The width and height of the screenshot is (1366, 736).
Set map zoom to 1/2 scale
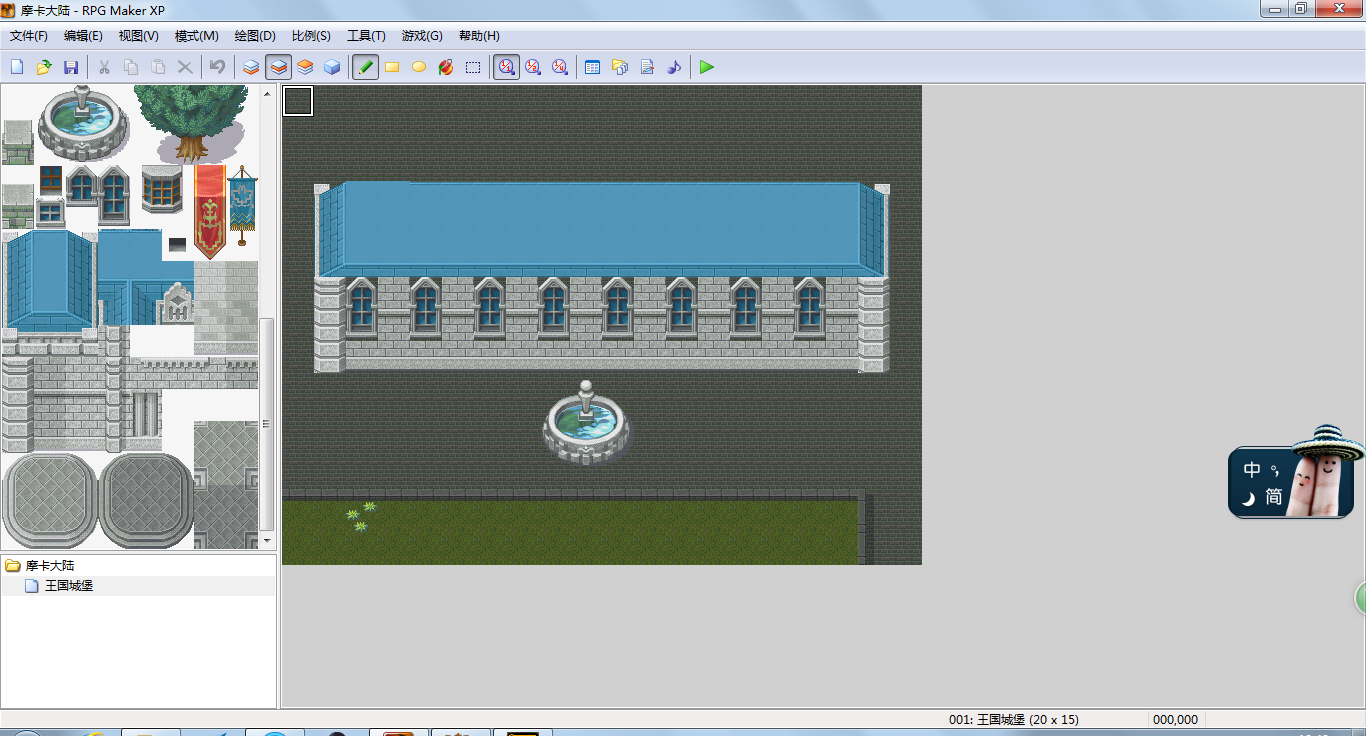tap(533, 67)
